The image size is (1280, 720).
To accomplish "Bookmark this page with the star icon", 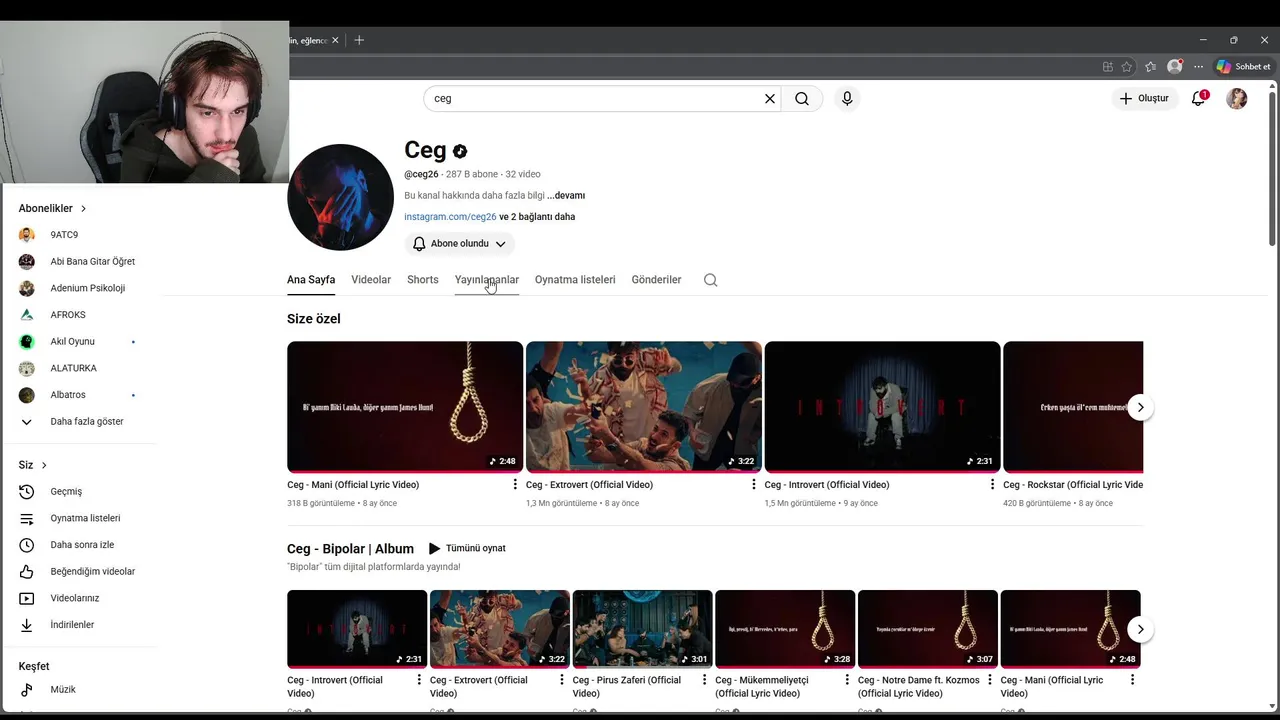I will (1127, 67).
